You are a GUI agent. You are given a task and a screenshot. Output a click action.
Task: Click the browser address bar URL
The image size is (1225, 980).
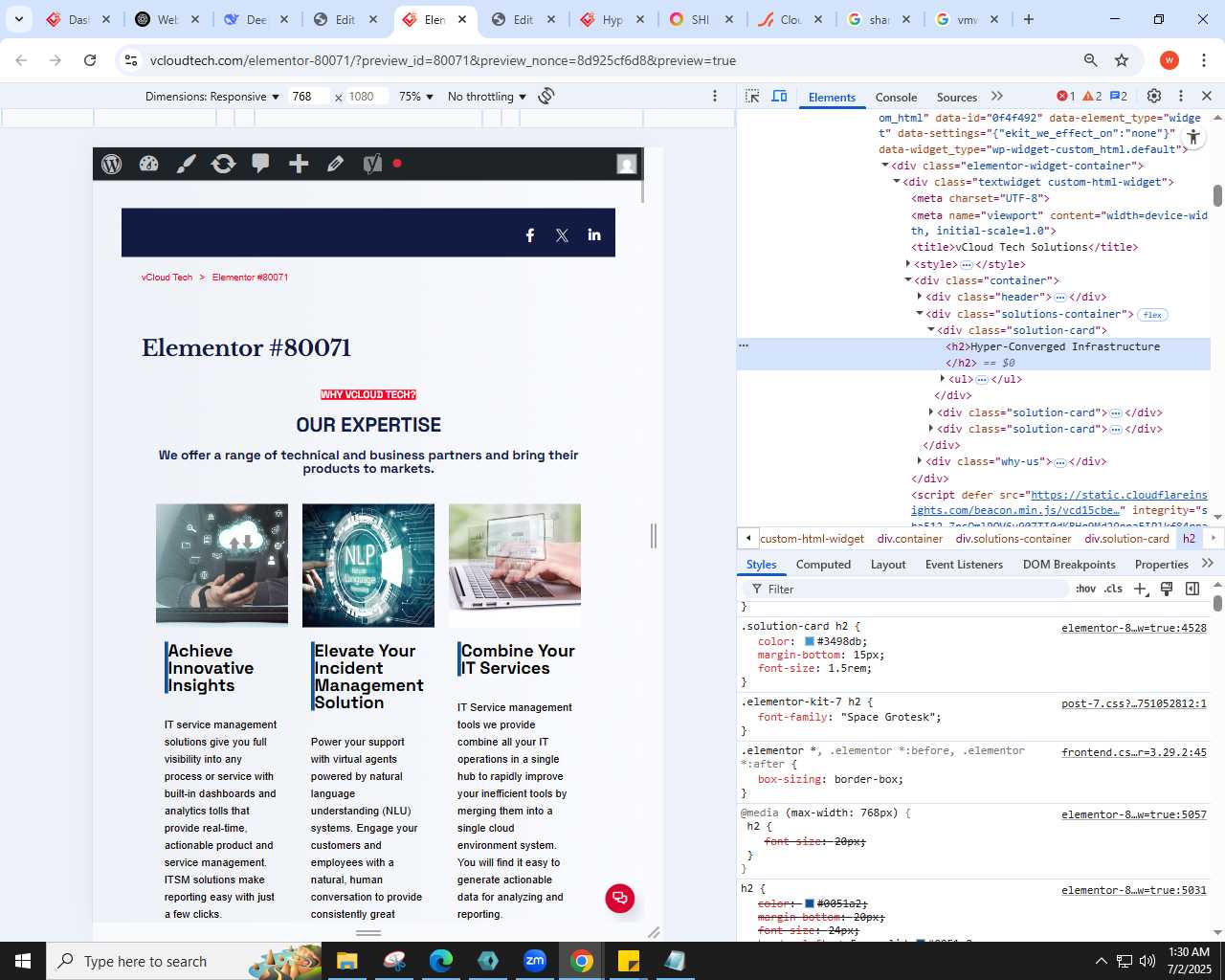pyautogui.click(x=442, y=60)
